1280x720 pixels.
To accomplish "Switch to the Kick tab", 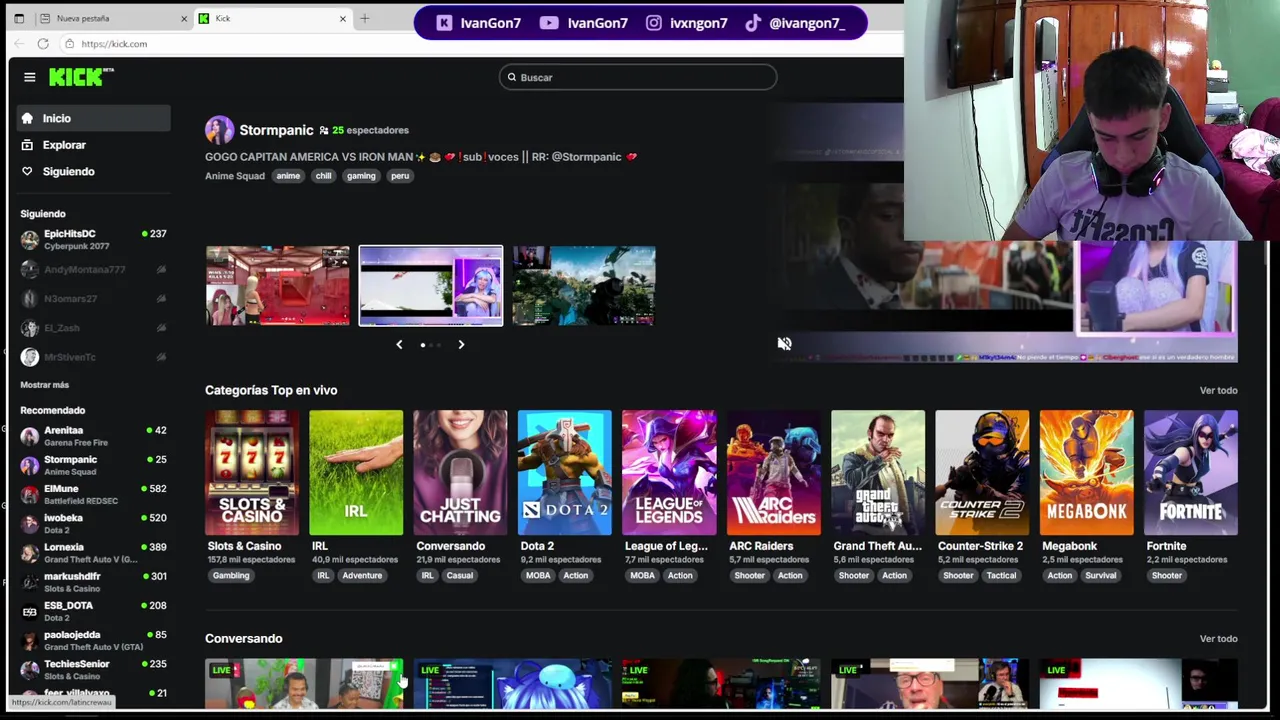I will [273, 18].
